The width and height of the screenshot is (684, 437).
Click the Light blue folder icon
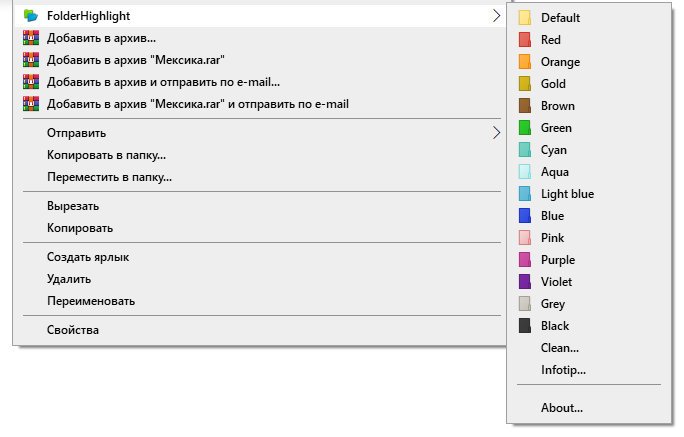[x=525, y=194]
